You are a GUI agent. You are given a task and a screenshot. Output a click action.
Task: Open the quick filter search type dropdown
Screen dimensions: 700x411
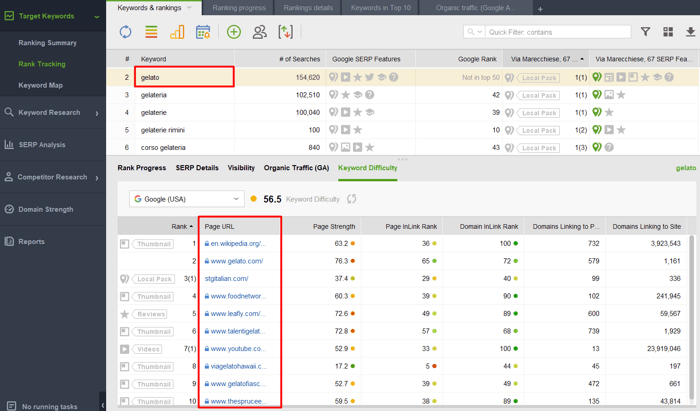tap(475, 32)
